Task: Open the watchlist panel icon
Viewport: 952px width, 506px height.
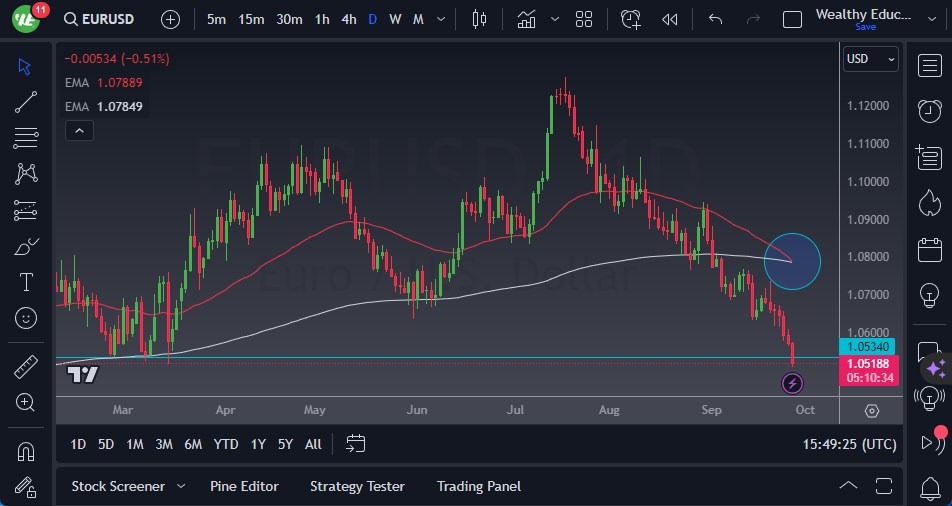Action: tap(929, 64)
